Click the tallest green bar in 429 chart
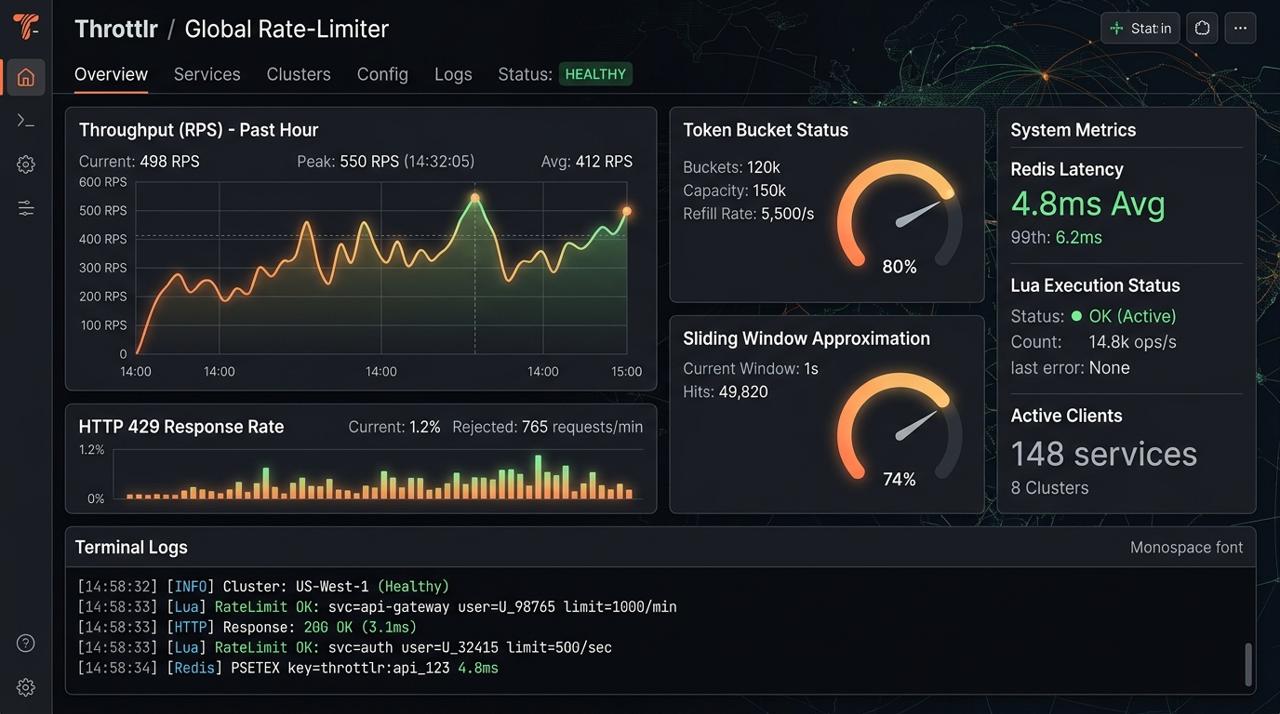Screen dimensions: 1280x714 coord(538,477)
